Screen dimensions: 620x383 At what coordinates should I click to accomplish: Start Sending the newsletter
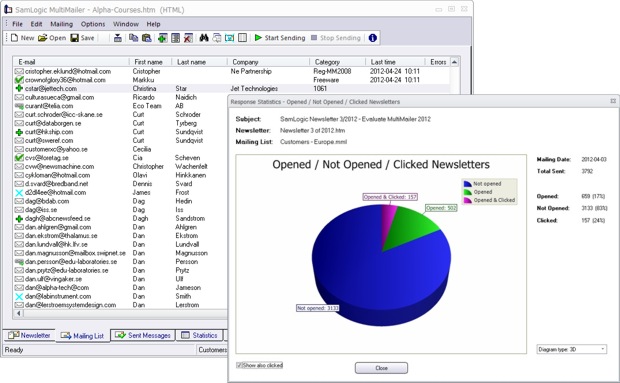coord(280,38)
